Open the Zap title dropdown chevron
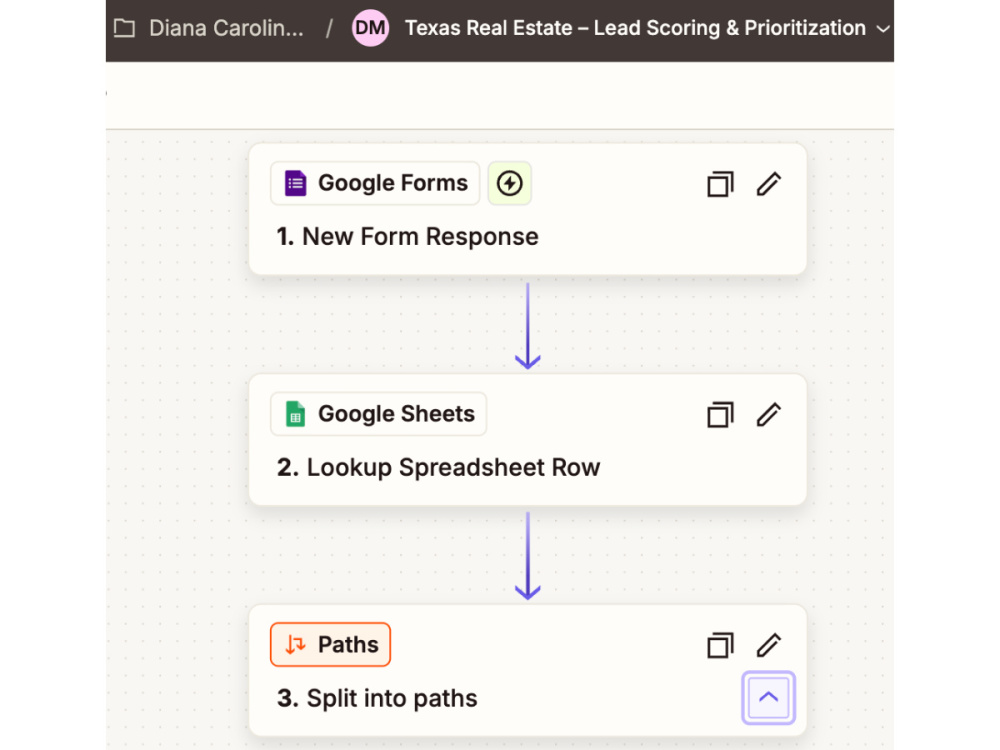Image resolution: width=1000 pixels, height=750 pixels. pos(883,29)
